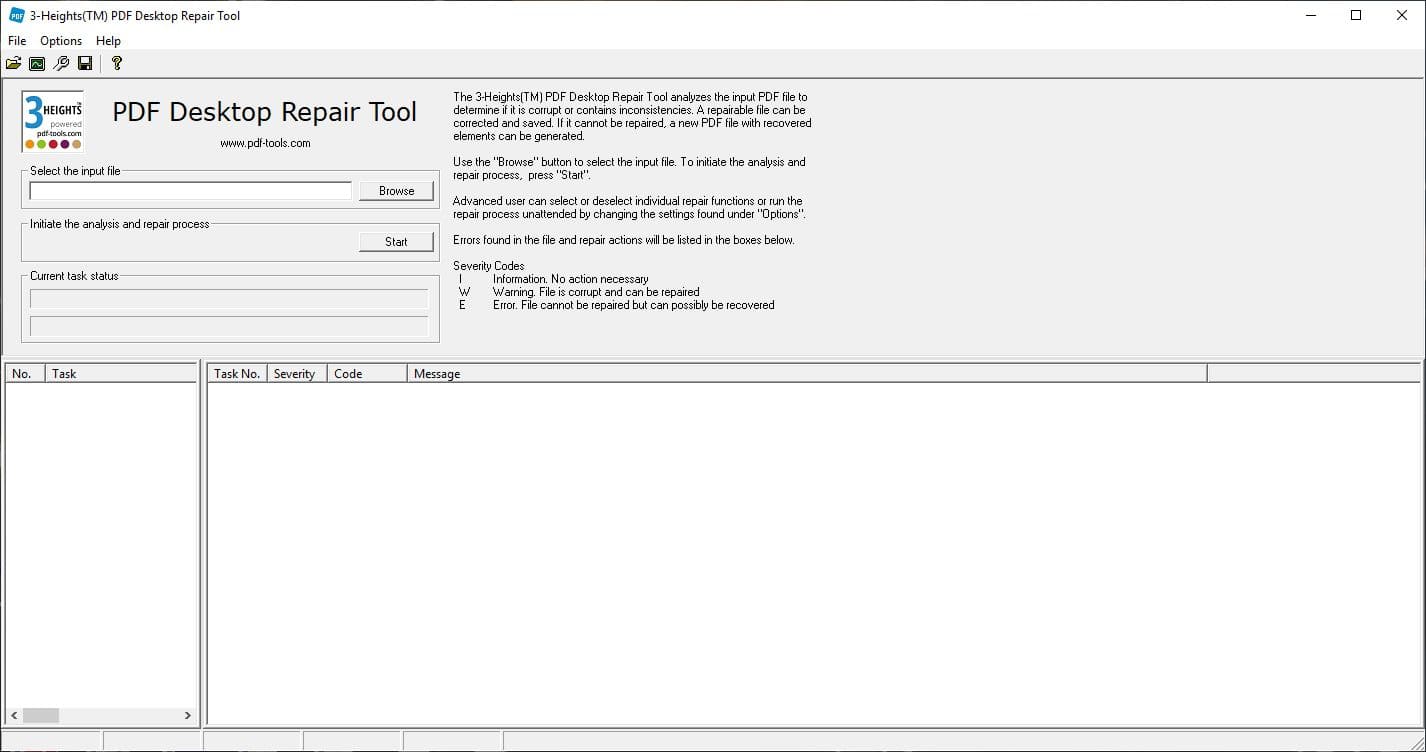The height and width of the screenshot is (752, 1426).
Task: Click the 'Current task status' label
Action: [74, 276]
